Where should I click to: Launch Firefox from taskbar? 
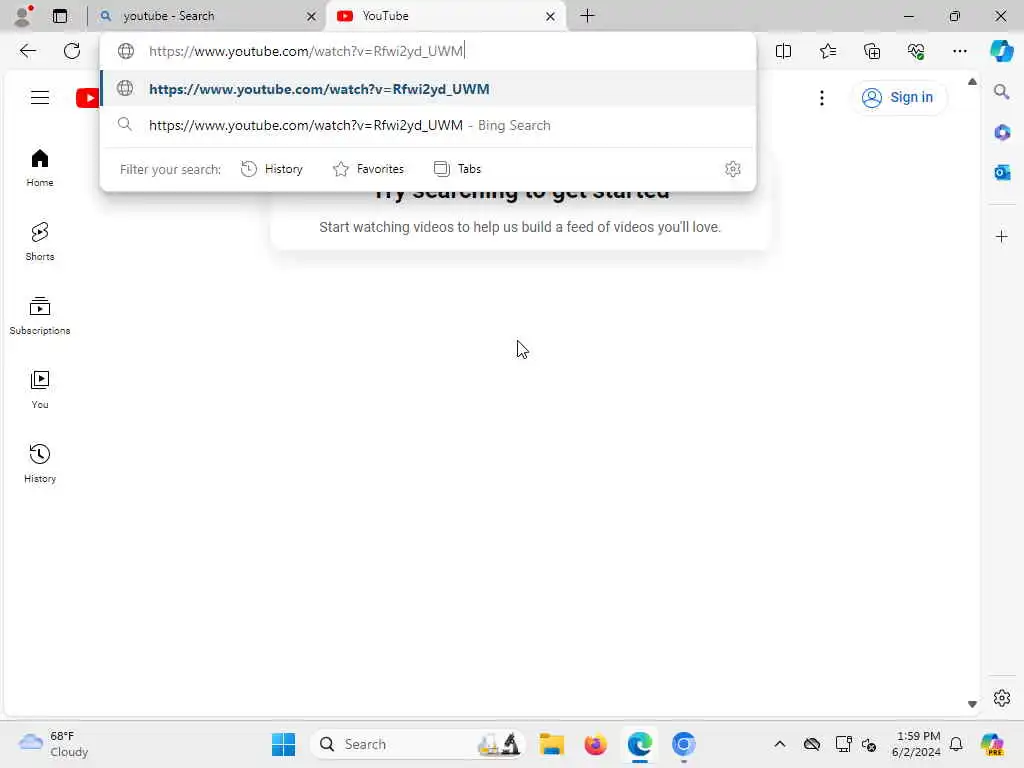(x=595, y=744)
